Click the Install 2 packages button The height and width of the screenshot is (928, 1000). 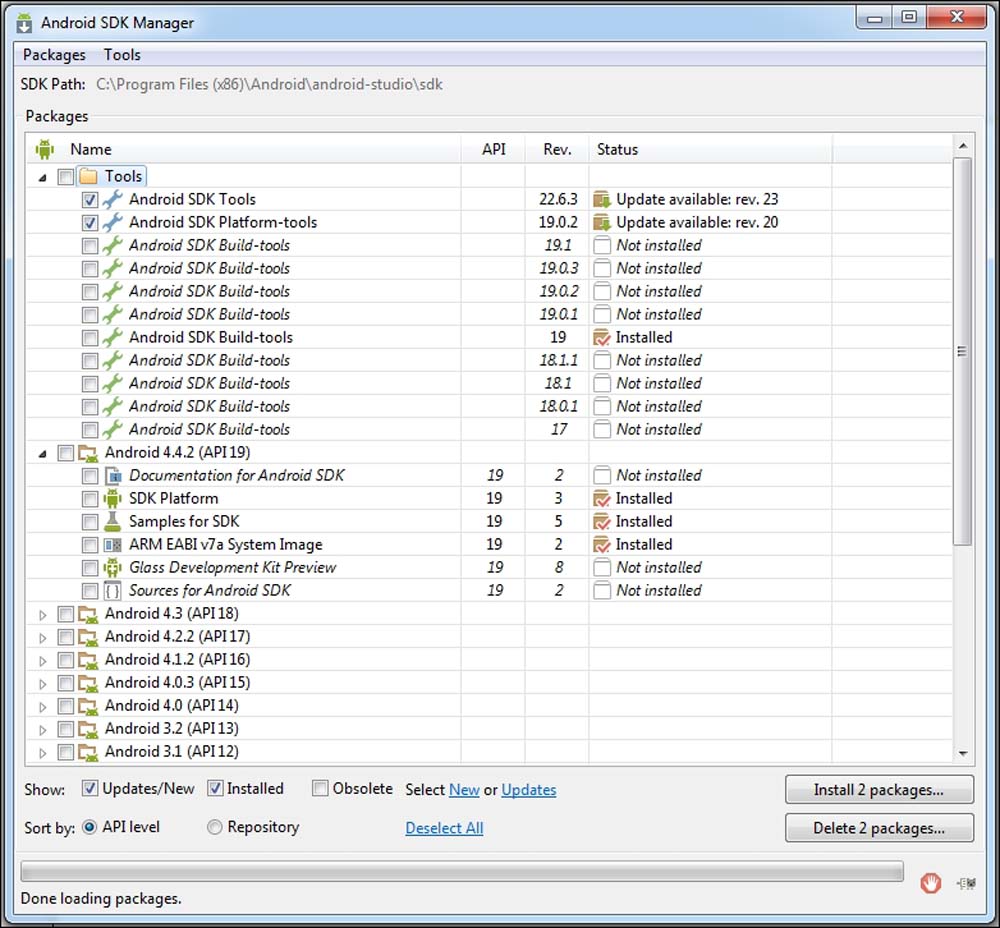pos(878,789)
